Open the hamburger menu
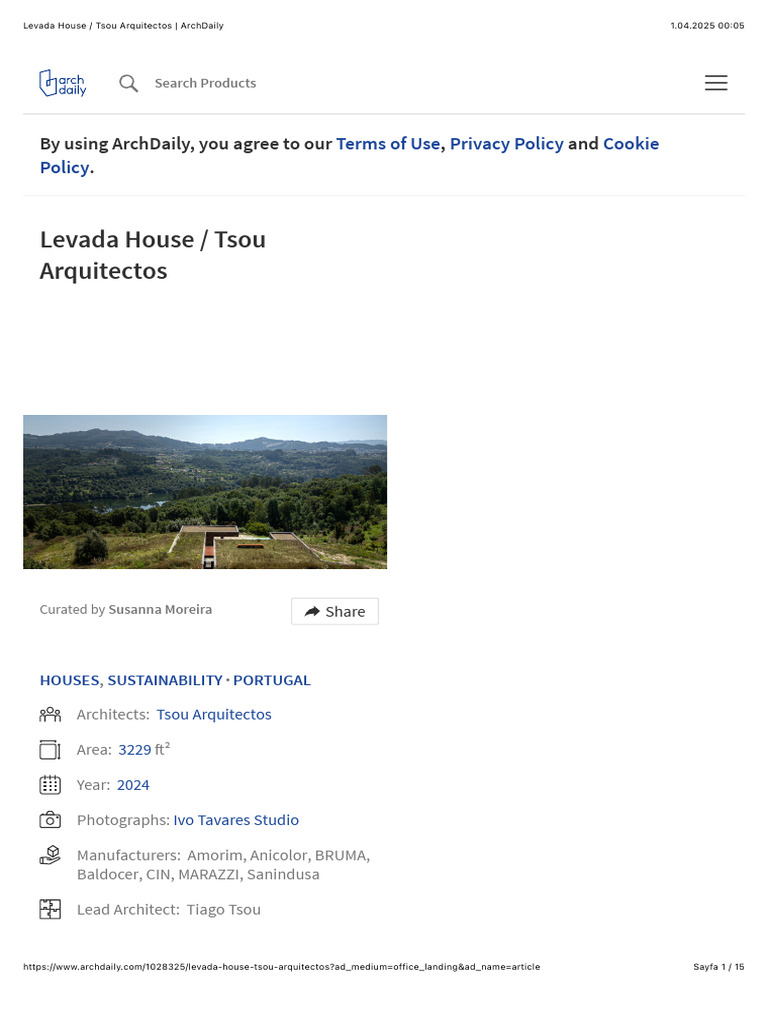The image size is (768, 1024). click(716, 83)
